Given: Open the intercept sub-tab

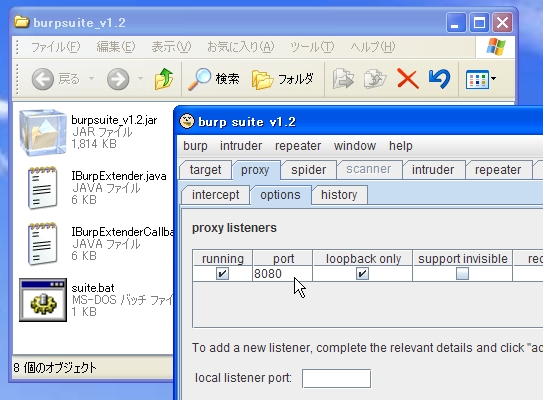Looking at the screenshot, I should click(x=215, y=195).
